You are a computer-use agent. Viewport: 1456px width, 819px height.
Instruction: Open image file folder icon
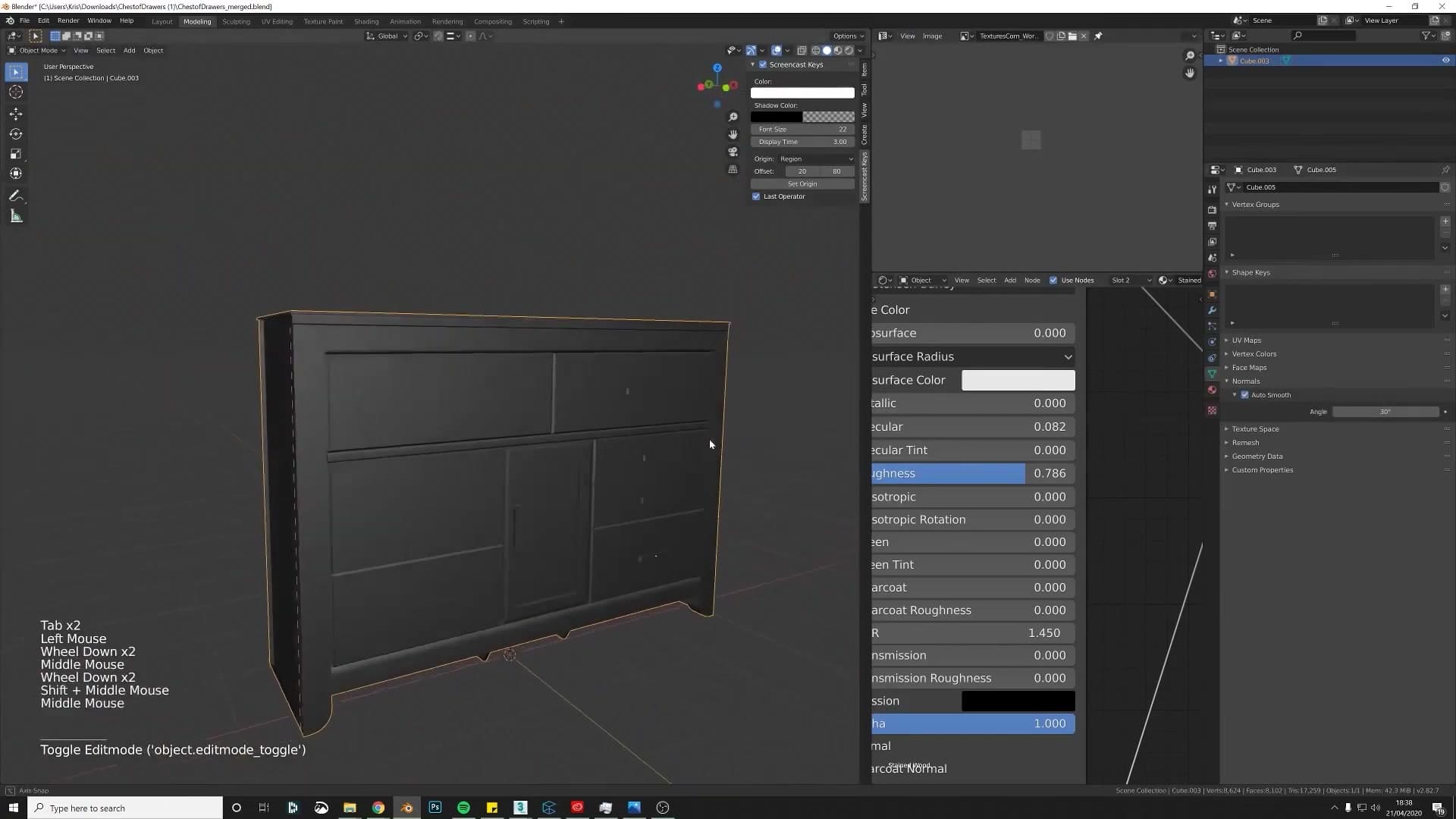click(1072, 36)
